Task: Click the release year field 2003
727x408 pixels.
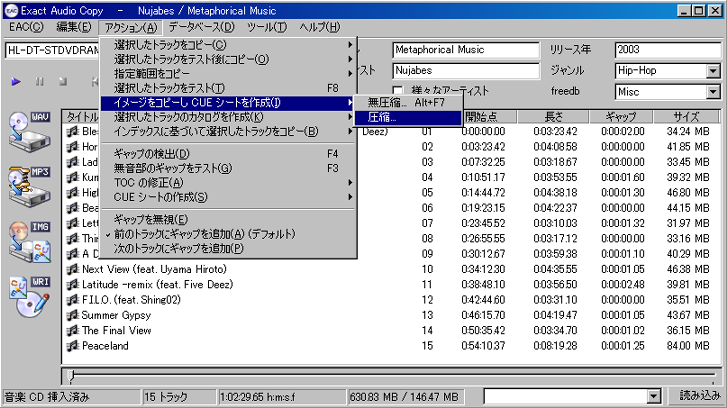Action: [668, 50]
